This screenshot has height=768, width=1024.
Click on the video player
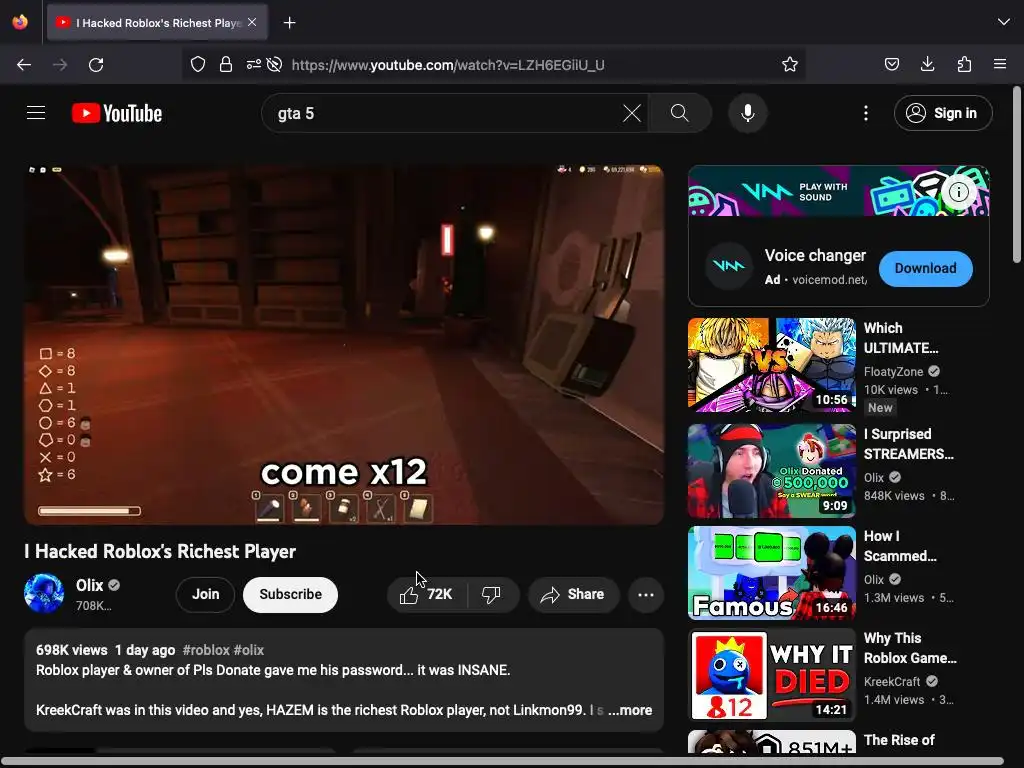(344, 345)
